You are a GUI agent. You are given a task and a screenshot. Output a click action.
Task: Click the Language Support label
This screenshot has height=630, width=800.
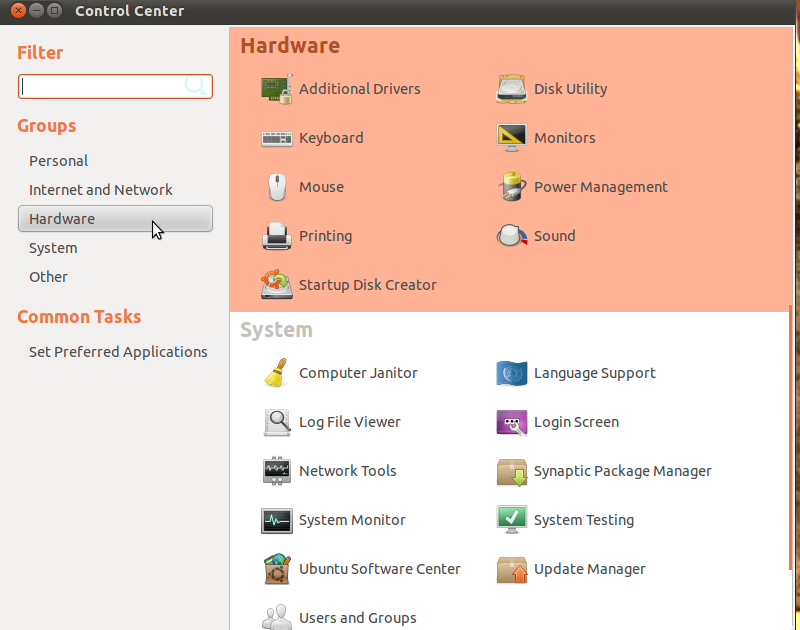tap(594, 373)
